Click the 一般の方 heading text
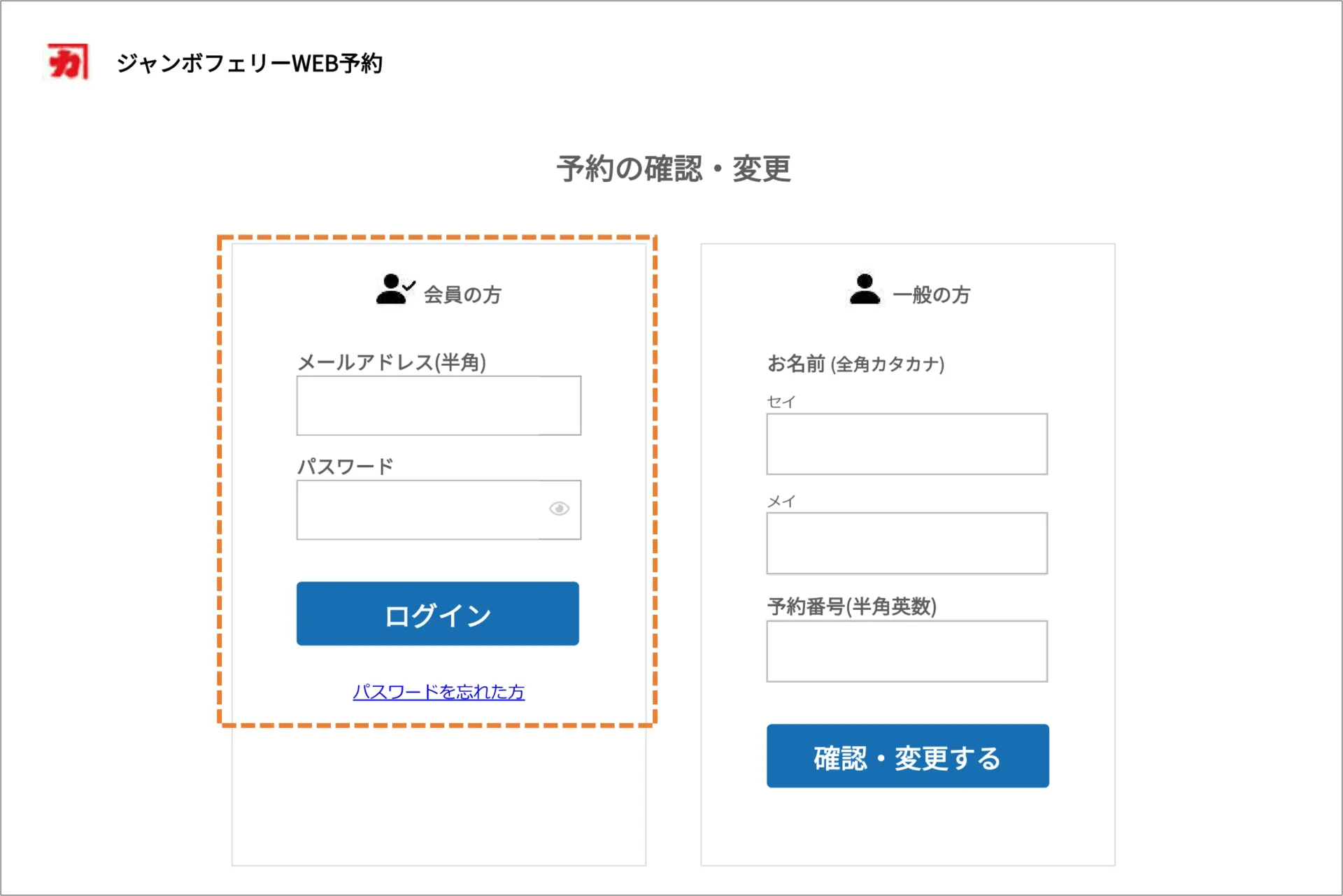The height and width of the screenshot is (896, 1343). (932, 294)
